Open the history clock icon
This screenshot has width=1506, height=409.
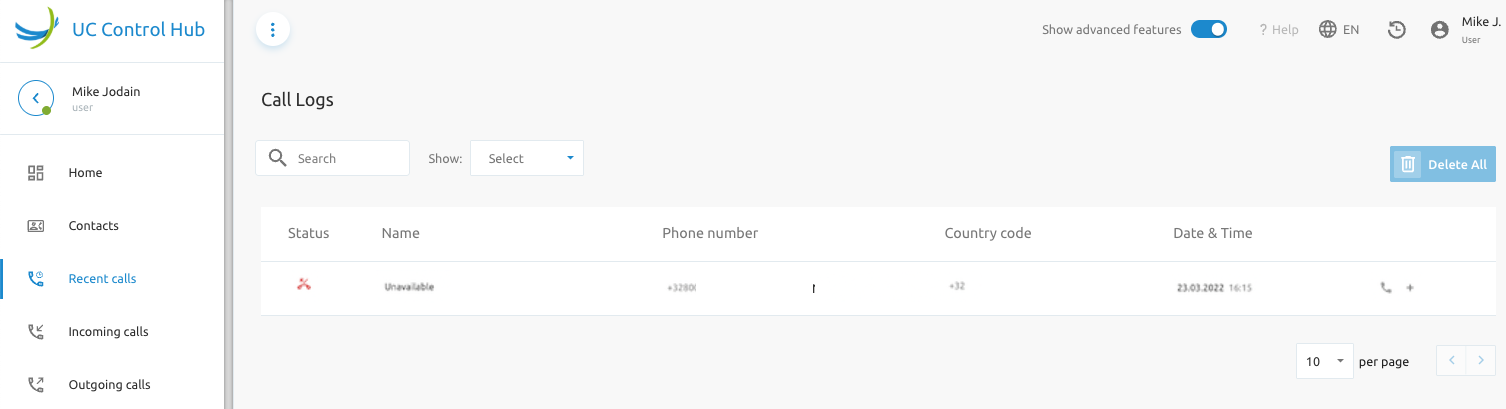1397,30
